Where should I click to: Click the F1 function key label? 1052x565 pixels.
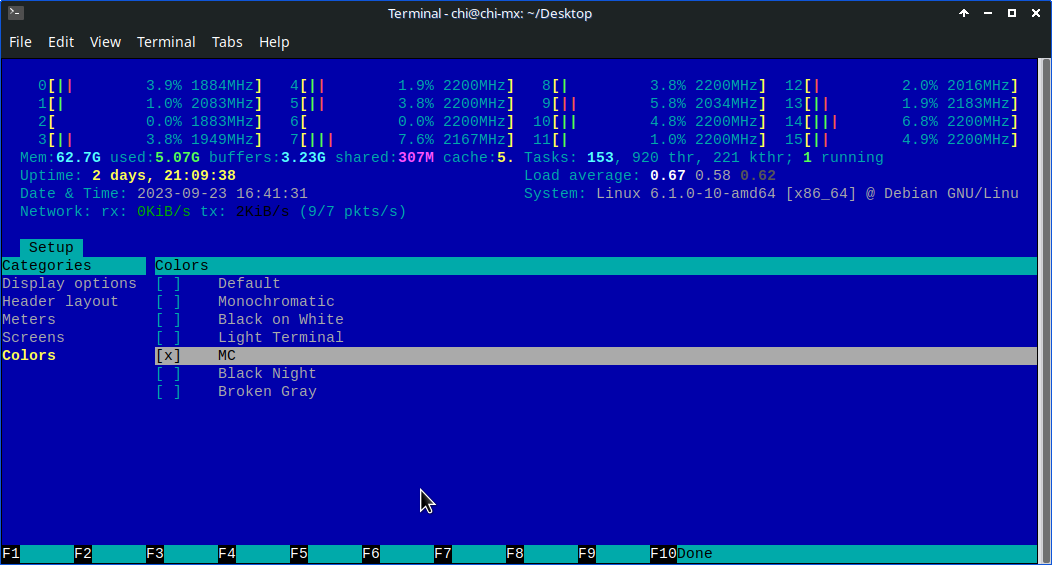coord(11,554)
